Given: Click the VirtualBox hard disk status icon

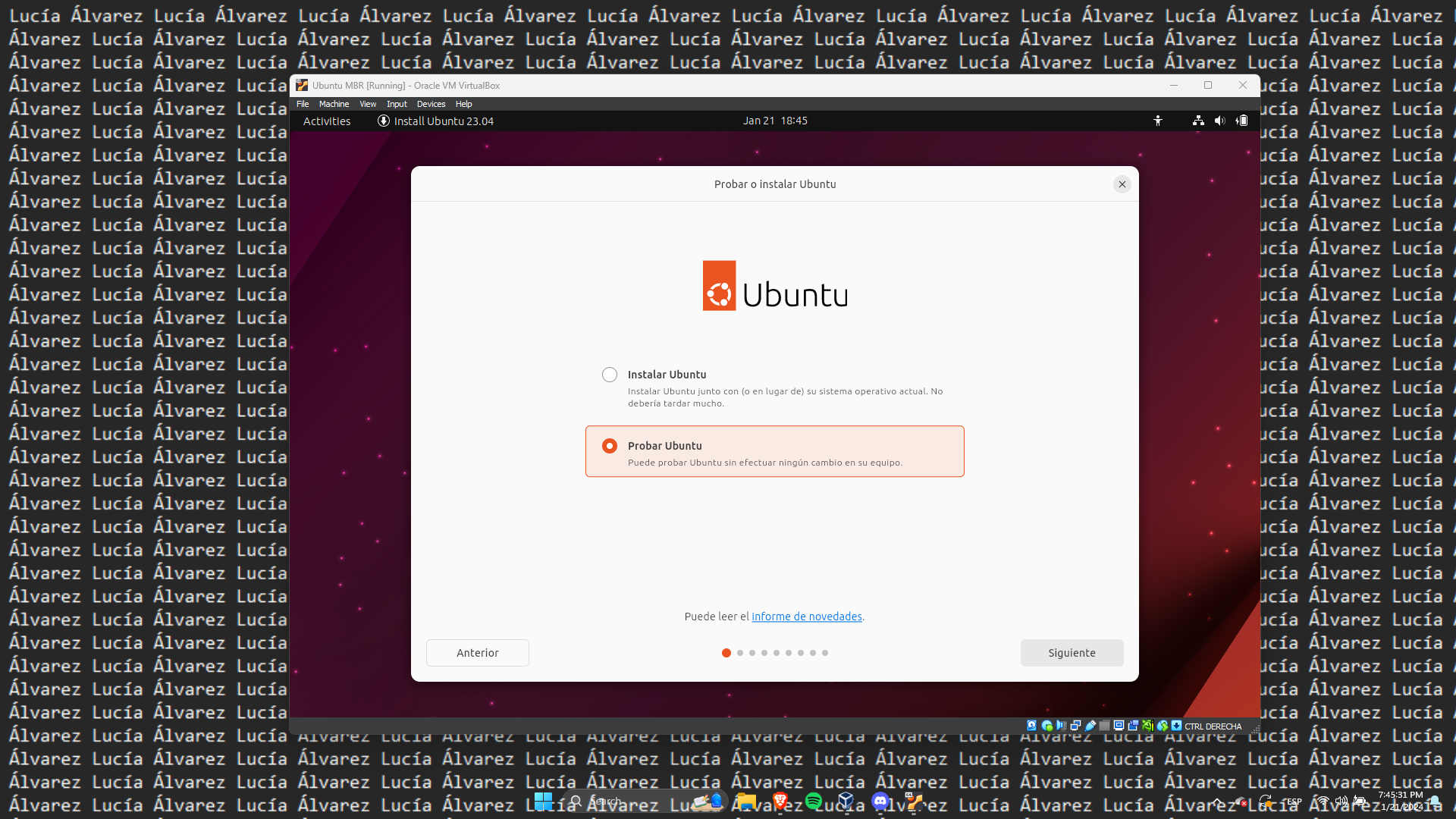Looking at the screenshot, I should point(1031,726).
